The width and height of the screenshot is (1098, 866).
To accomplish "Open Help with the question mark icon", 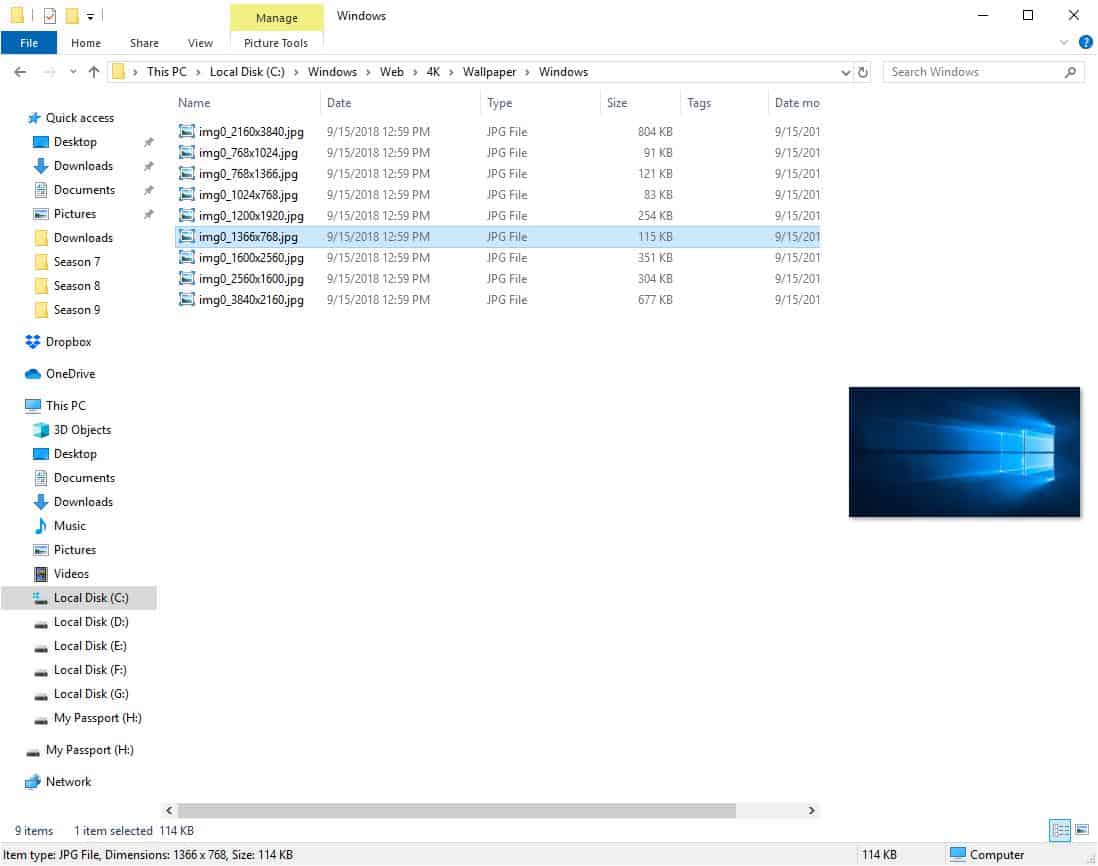I will pyautogui.click(x=1085, y=42).
